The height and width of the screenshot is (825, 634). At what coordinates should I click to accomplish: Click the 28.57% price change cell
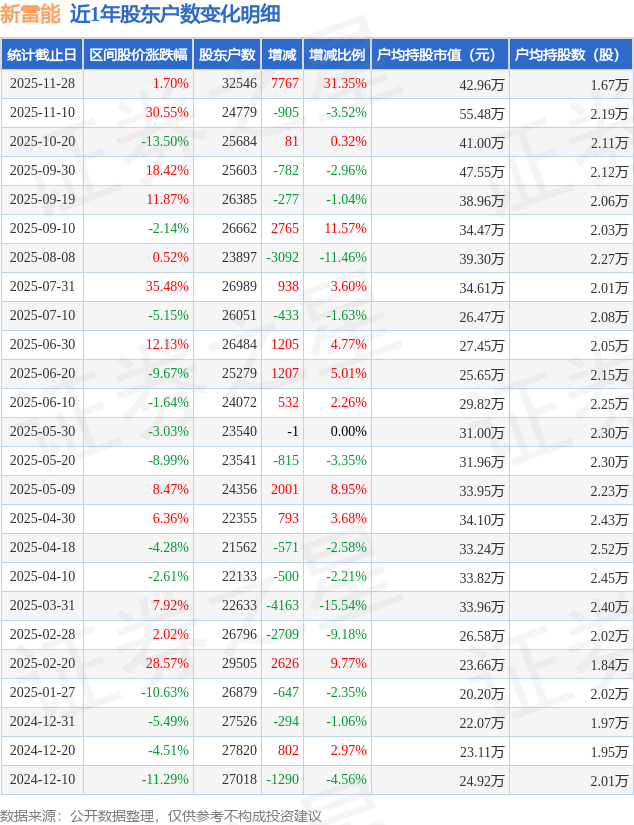(167, 664)
